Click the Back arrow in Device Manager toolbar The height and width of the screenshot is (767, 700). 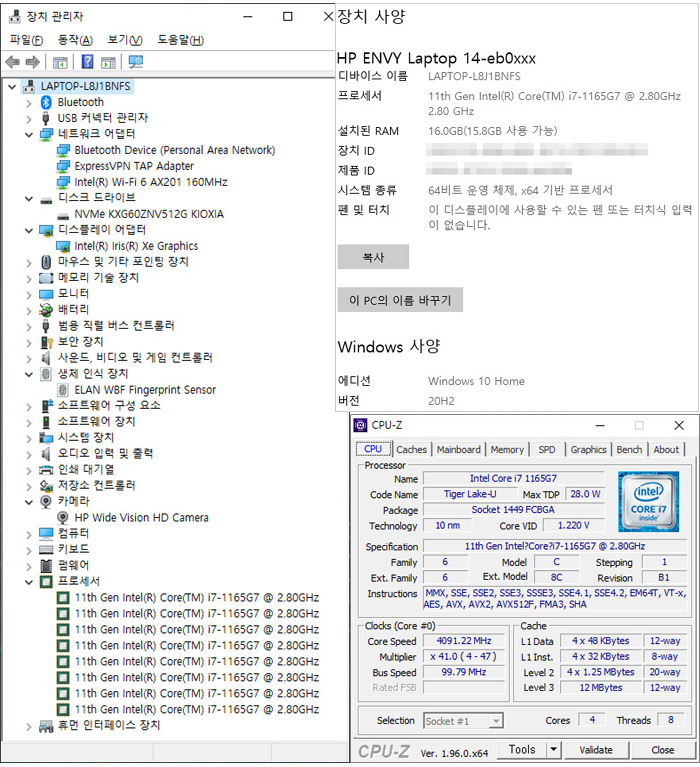(12, 62)
